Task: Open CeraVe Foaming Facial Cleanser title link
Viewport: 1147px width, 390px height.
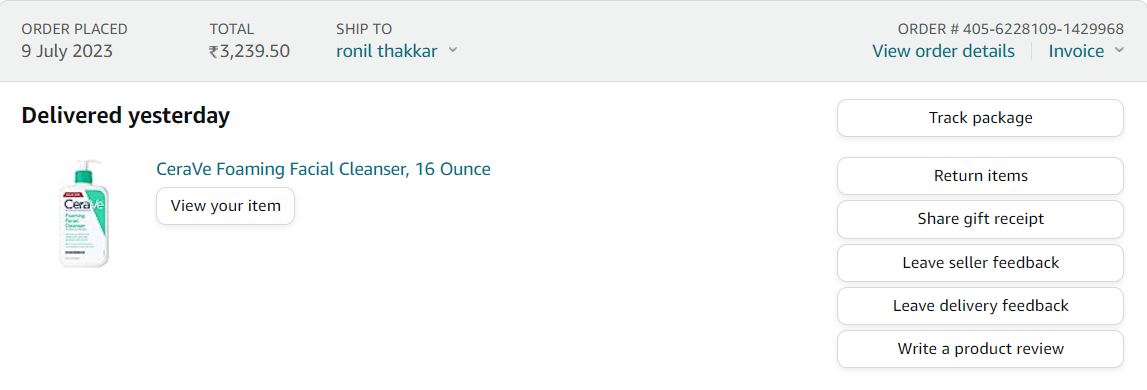Action: pos(323,169)
